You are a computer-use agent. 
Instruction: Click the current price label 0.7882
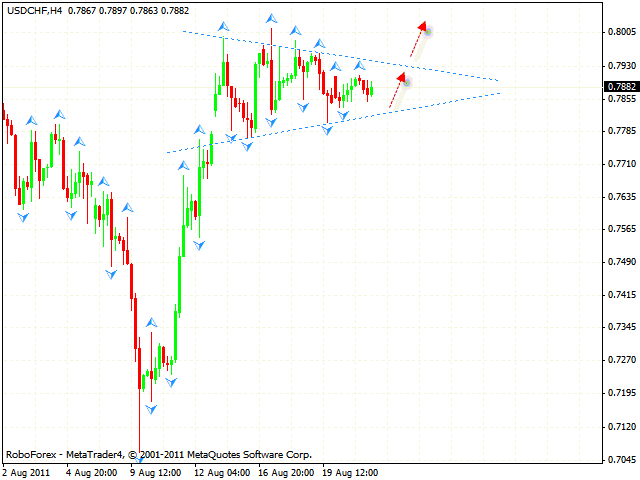621,87
